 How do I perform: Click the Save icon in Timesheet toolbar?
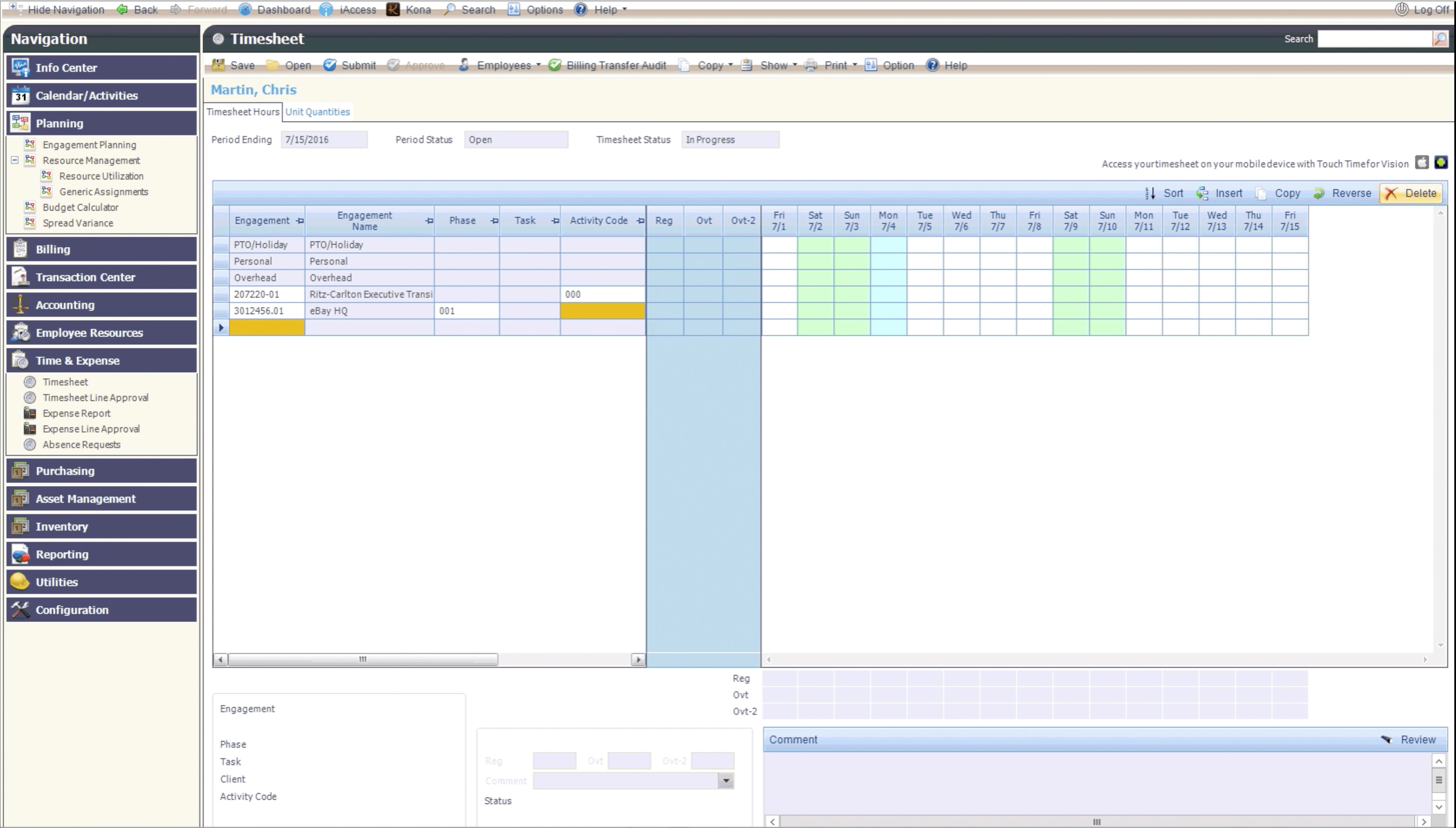(218, 65)
